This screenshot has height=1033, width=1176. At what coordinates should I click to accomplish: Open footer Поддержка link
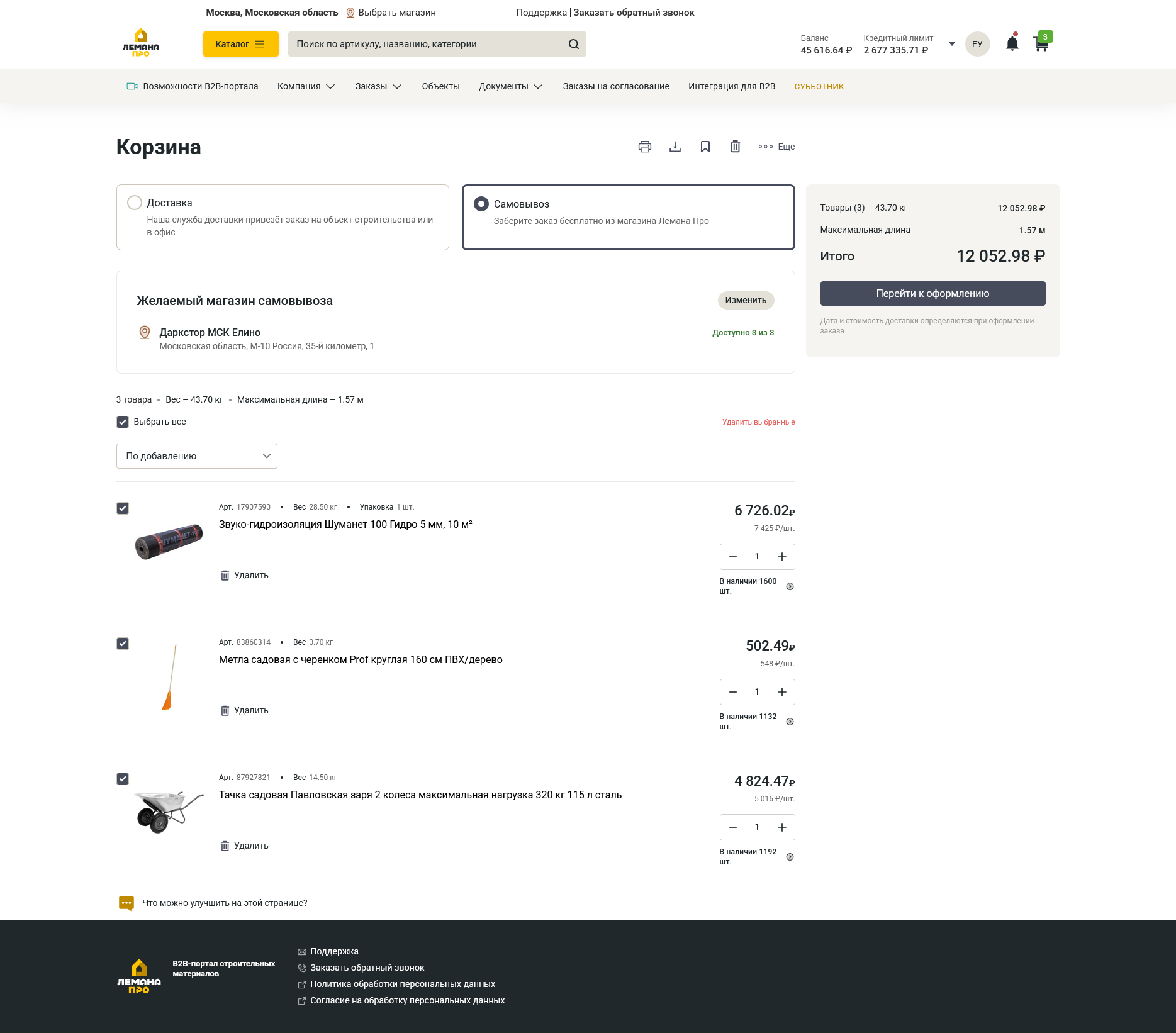pyautogui.click(x=334, y=951)
